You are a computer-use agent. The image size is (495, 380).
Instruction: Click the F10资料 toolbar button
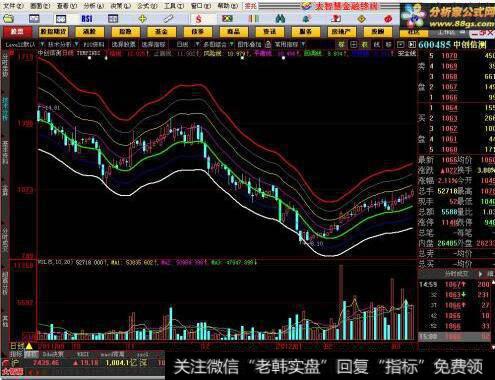click(94, 44)
